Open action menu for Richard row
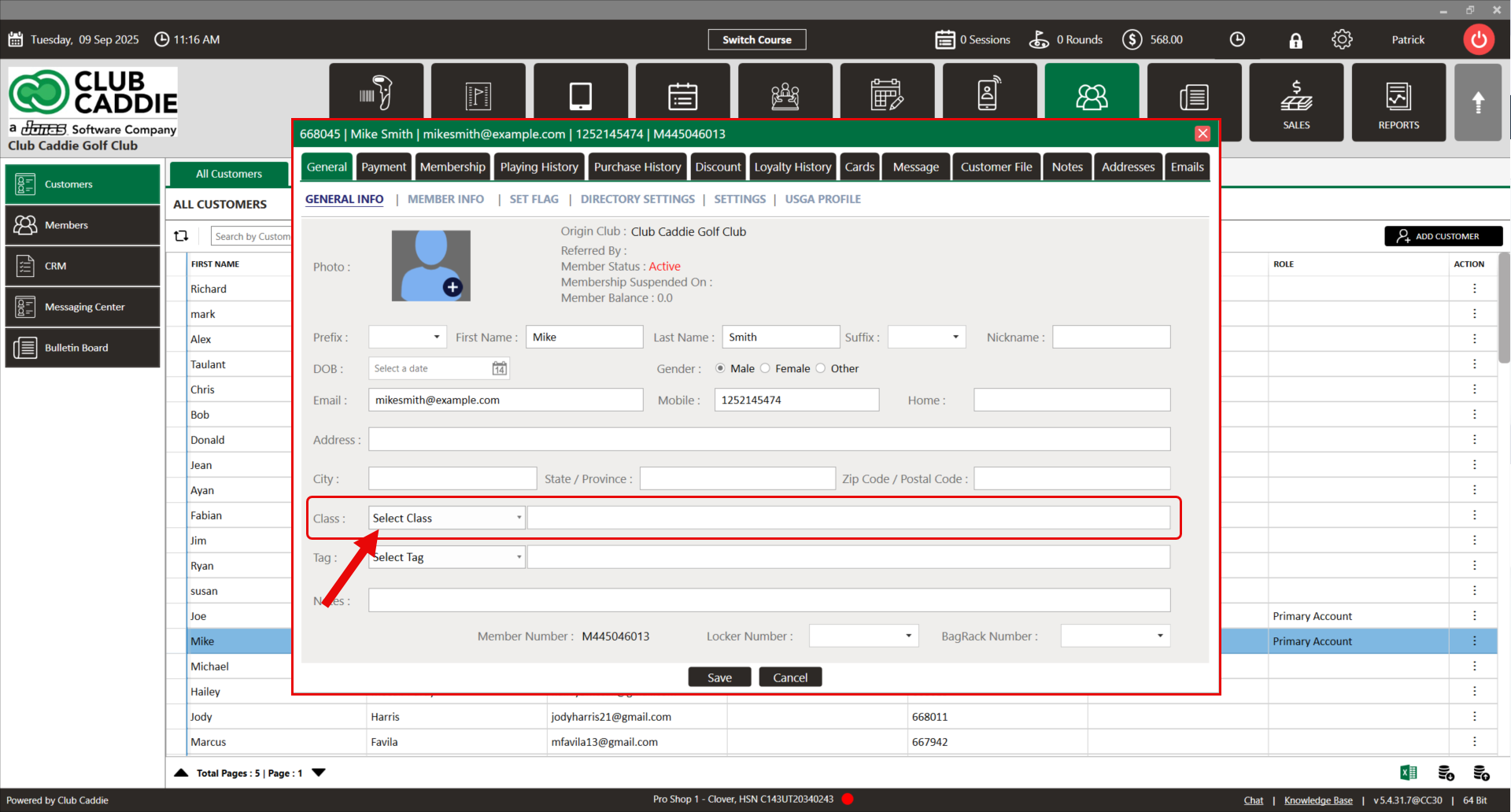The height and width of the screenshot is (812, 1511). [x=1474, y=289]
